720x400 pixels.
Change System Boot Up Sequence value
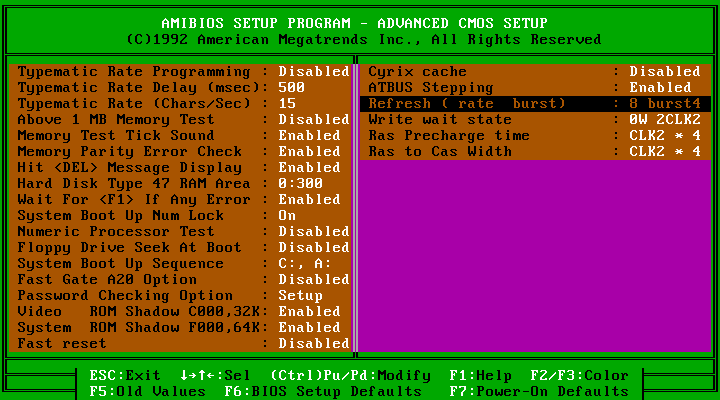coord(305,264)
